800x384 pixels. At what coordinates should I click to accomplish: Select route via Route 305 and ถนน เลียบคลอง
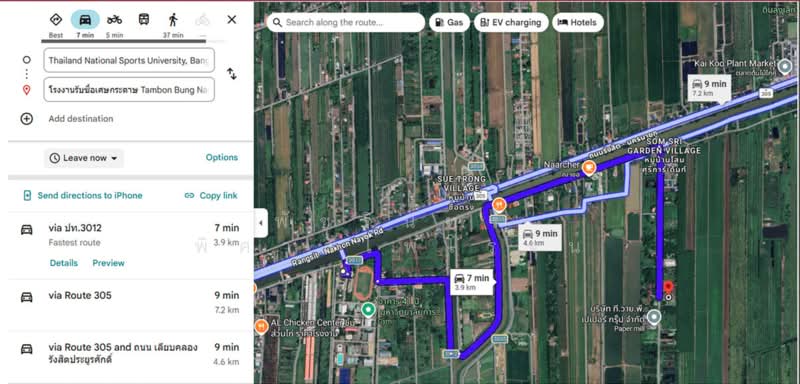click(x=131, y=355)
